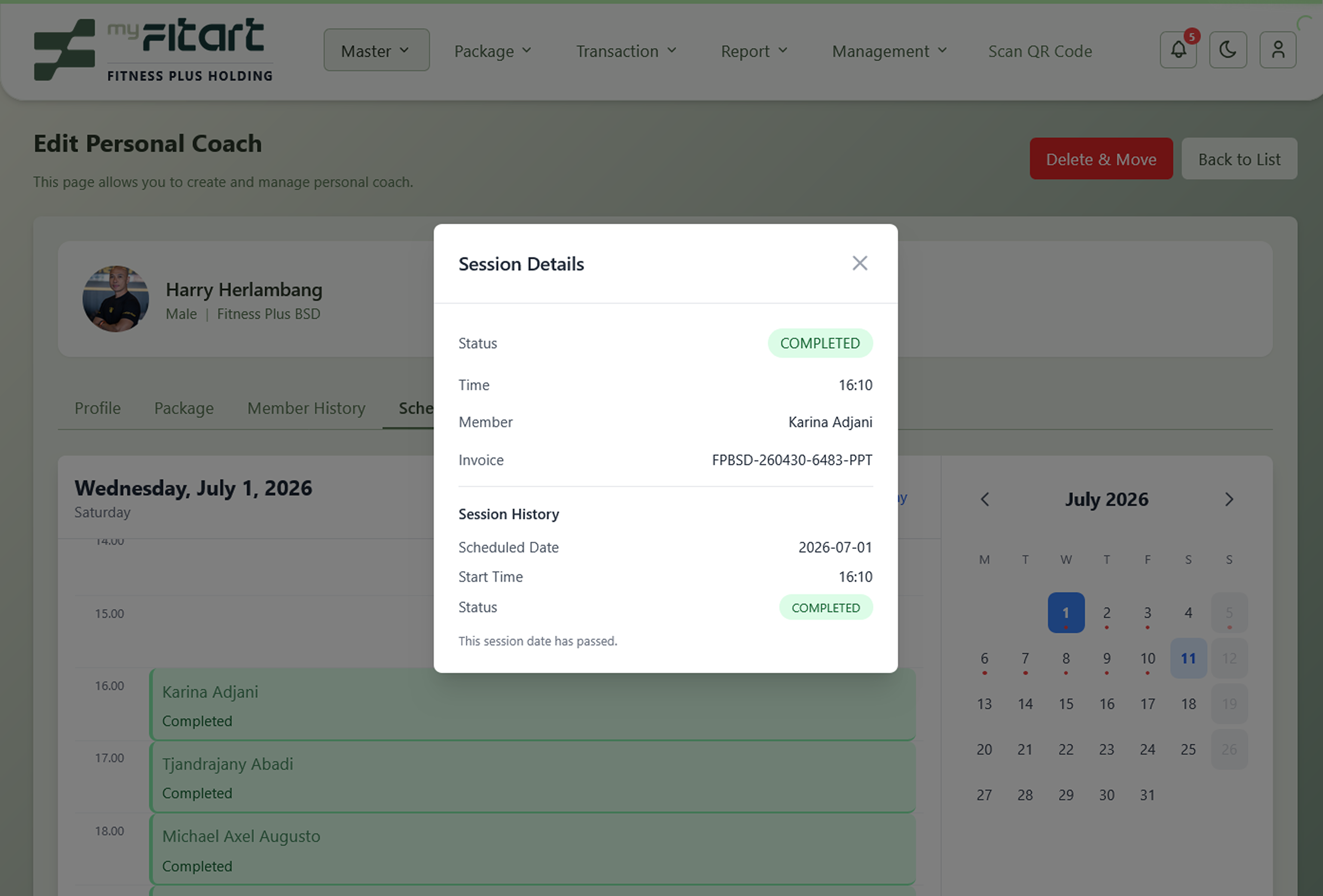
Task: Go to previous month in calendar
Action: pyautogui.click(x=985, y=499)
